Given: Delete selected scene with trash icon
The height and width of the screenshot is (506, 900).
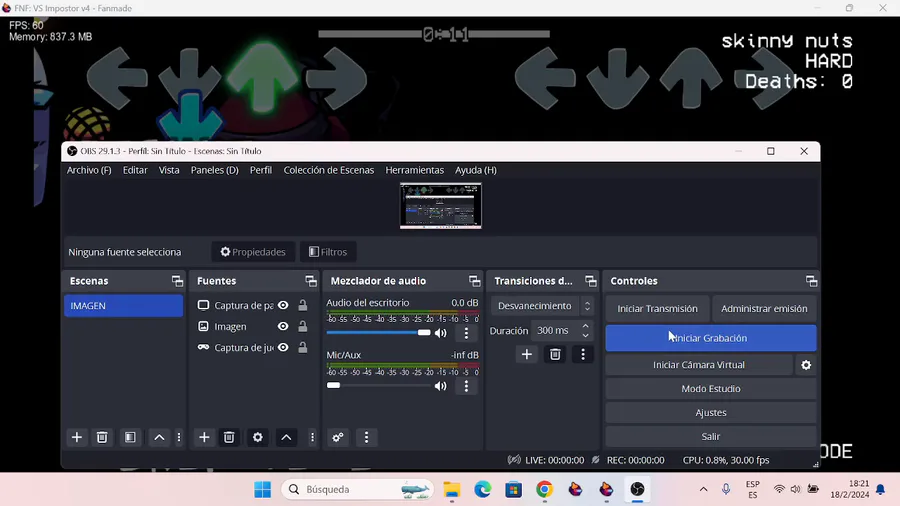Looking at the screenshot, I should pyautogui.click(x=102, y=437).
